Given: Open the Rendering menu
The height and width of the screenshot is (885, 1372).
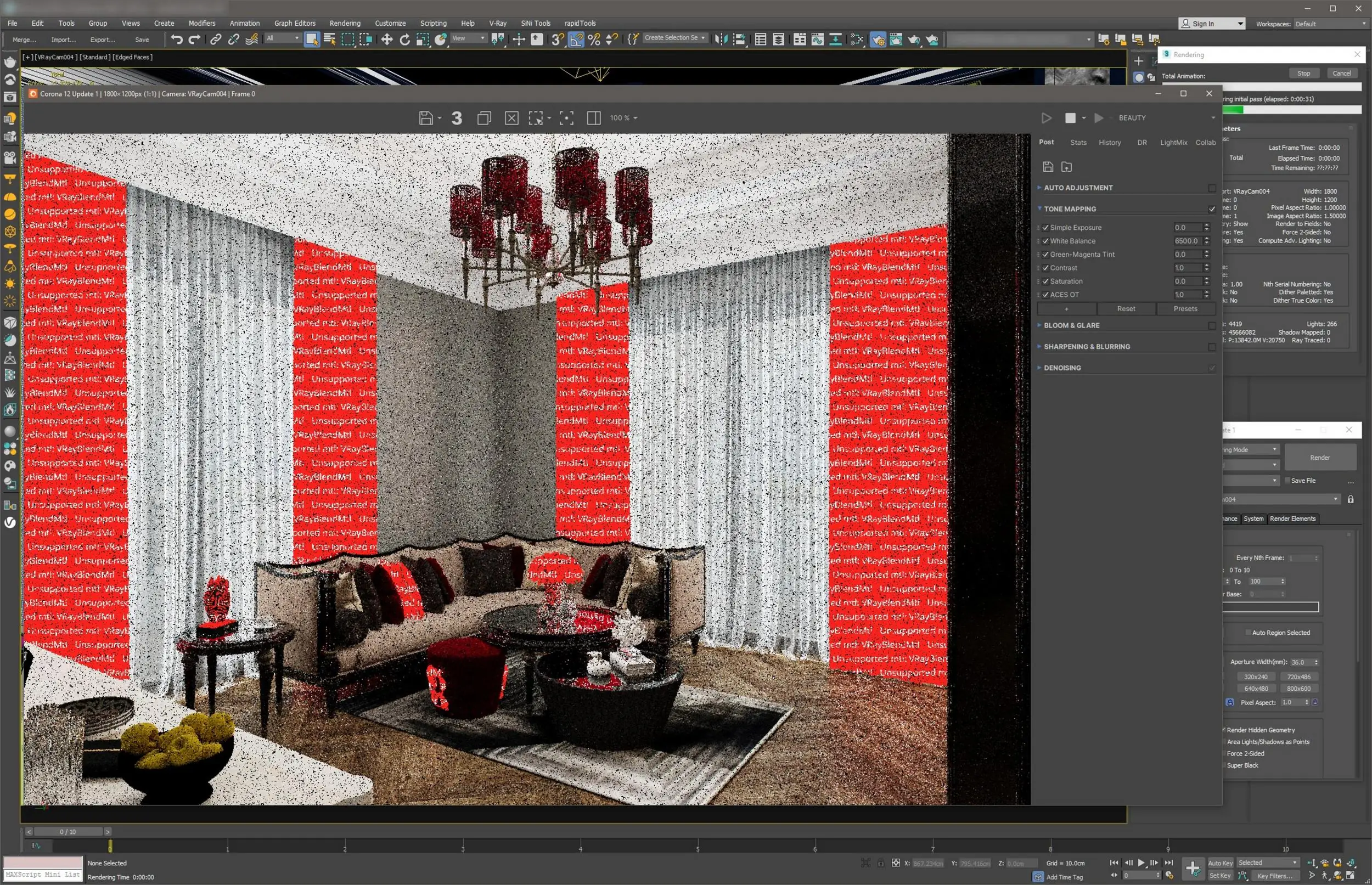Looking at the screenshot, I should pos(345,23).
